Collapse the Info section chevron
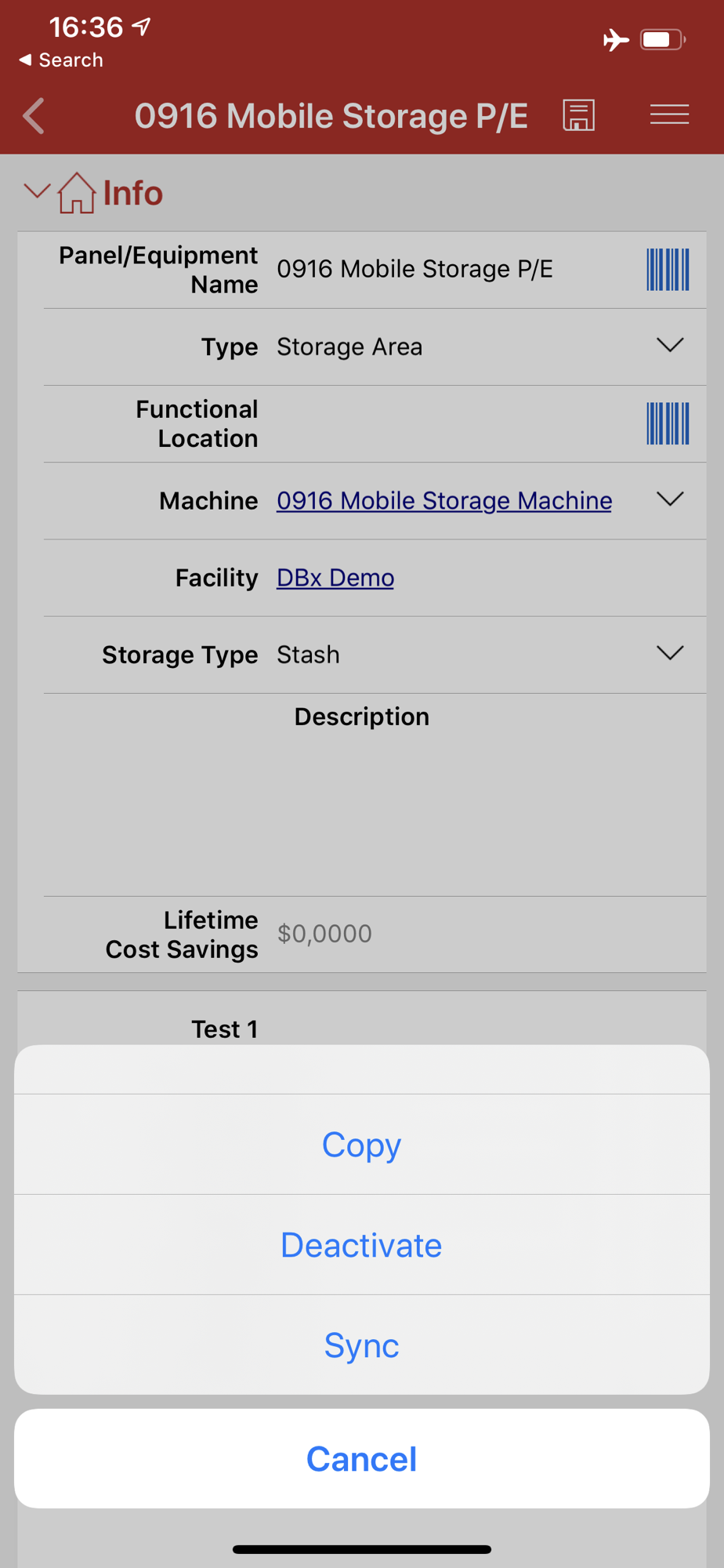This screenshot has height=1568, width=724. [x=37, y=191]
